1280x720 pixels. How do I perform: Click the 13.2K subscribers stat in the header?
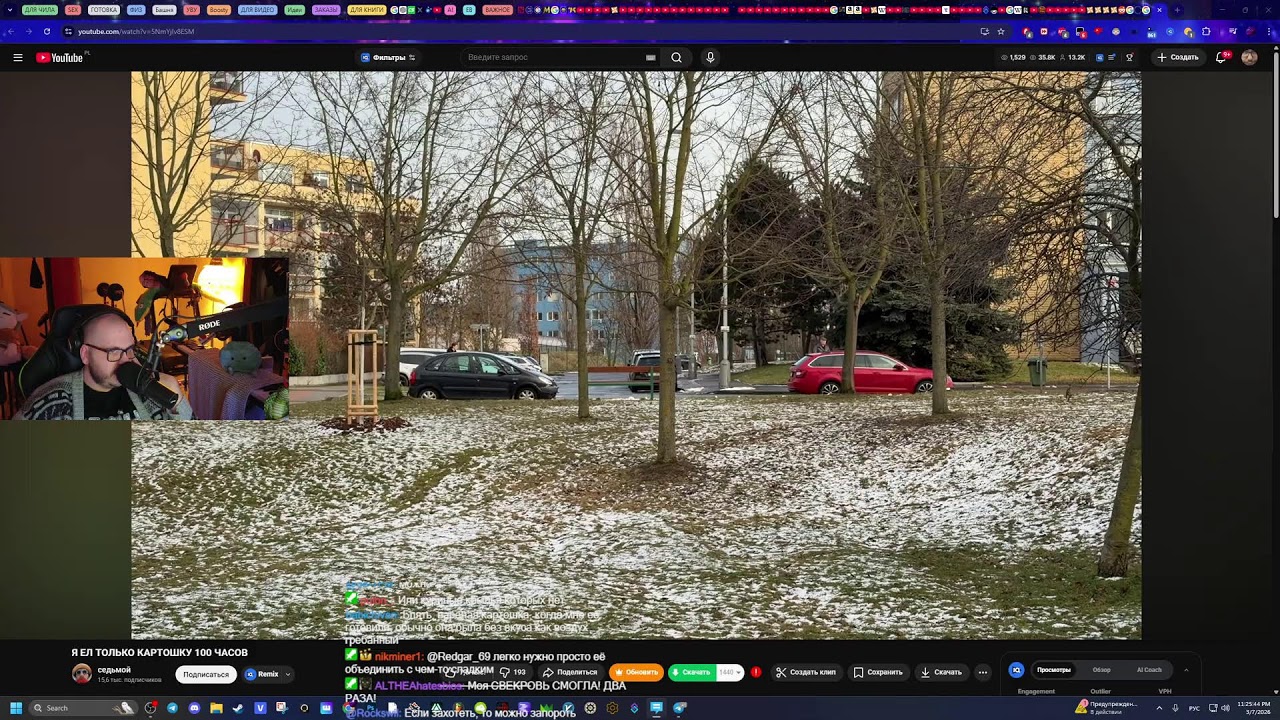1072,57
